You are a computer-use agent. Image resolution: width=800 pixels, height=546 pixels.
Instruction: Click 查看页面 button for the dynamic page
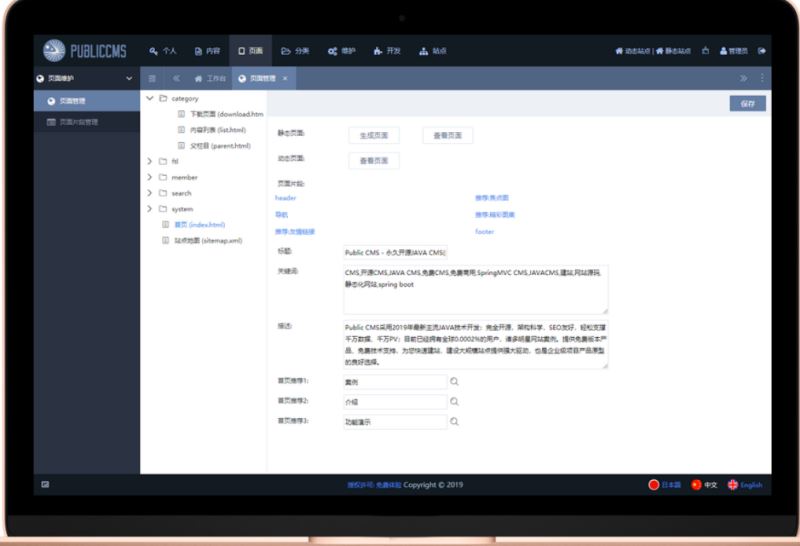pyautogui.click(x=374, y=160)
